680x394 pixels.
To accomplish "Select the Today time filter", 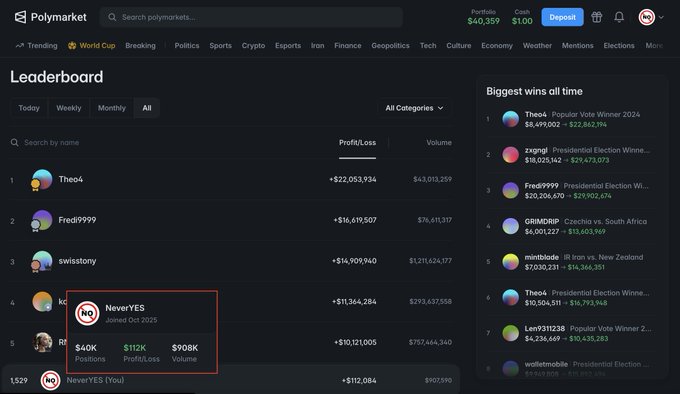I will pyautogui.click(x=29, y=108).
